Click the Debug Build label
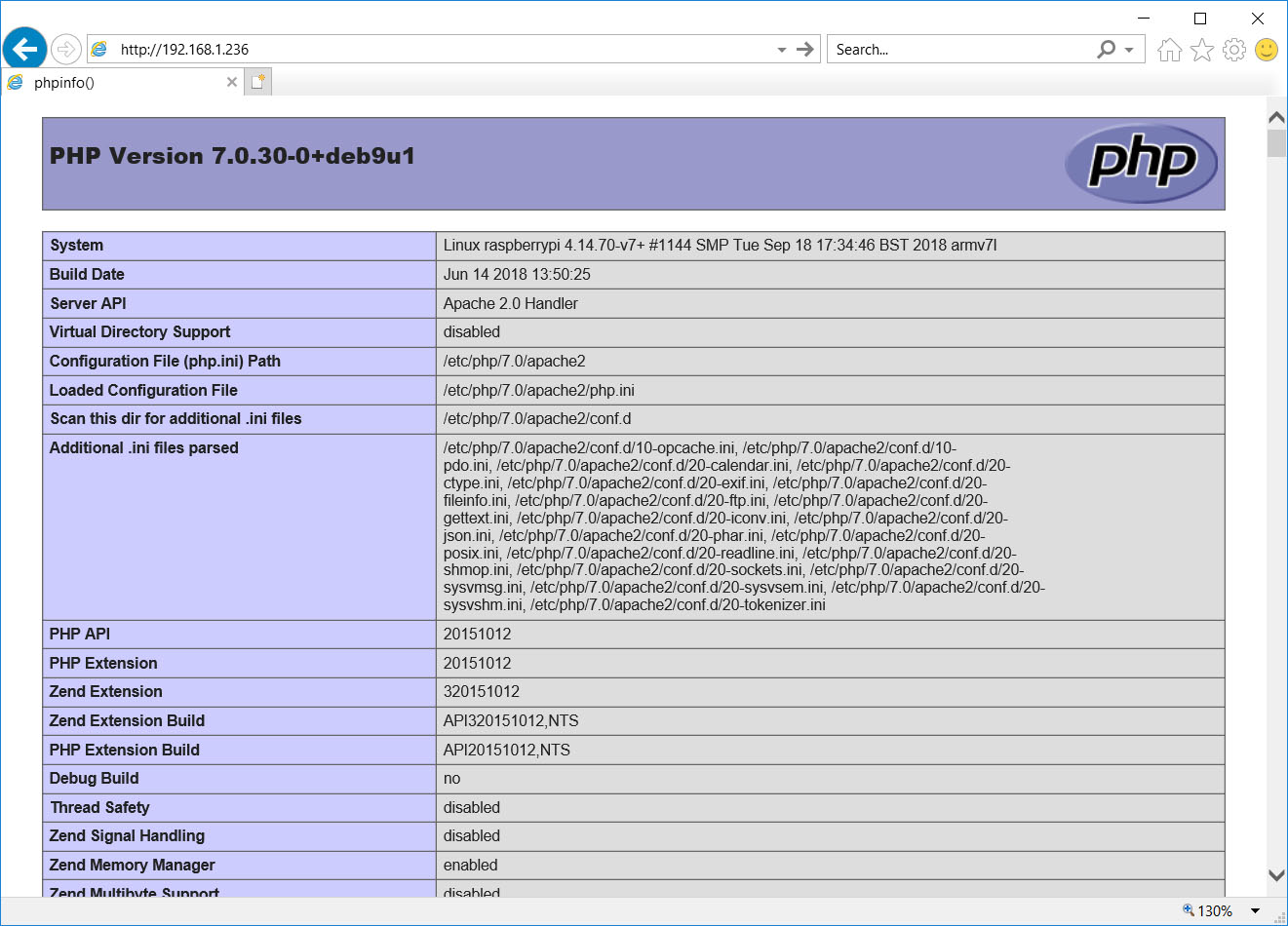Image resolution: width=1288 pixels, height=926 pixels. pos(94,779)
